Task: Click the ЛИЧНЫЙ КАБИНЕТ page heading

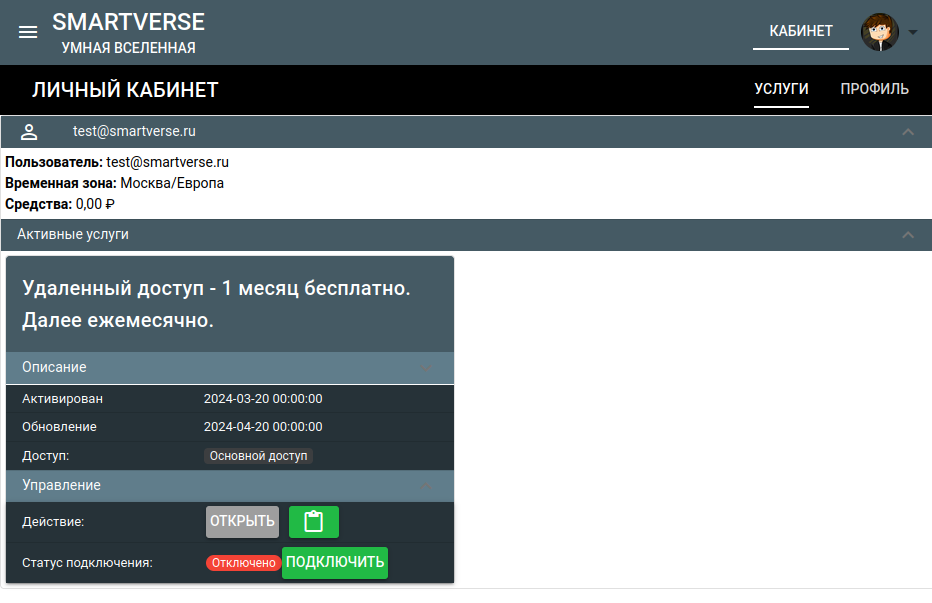Action: (125, 90)
